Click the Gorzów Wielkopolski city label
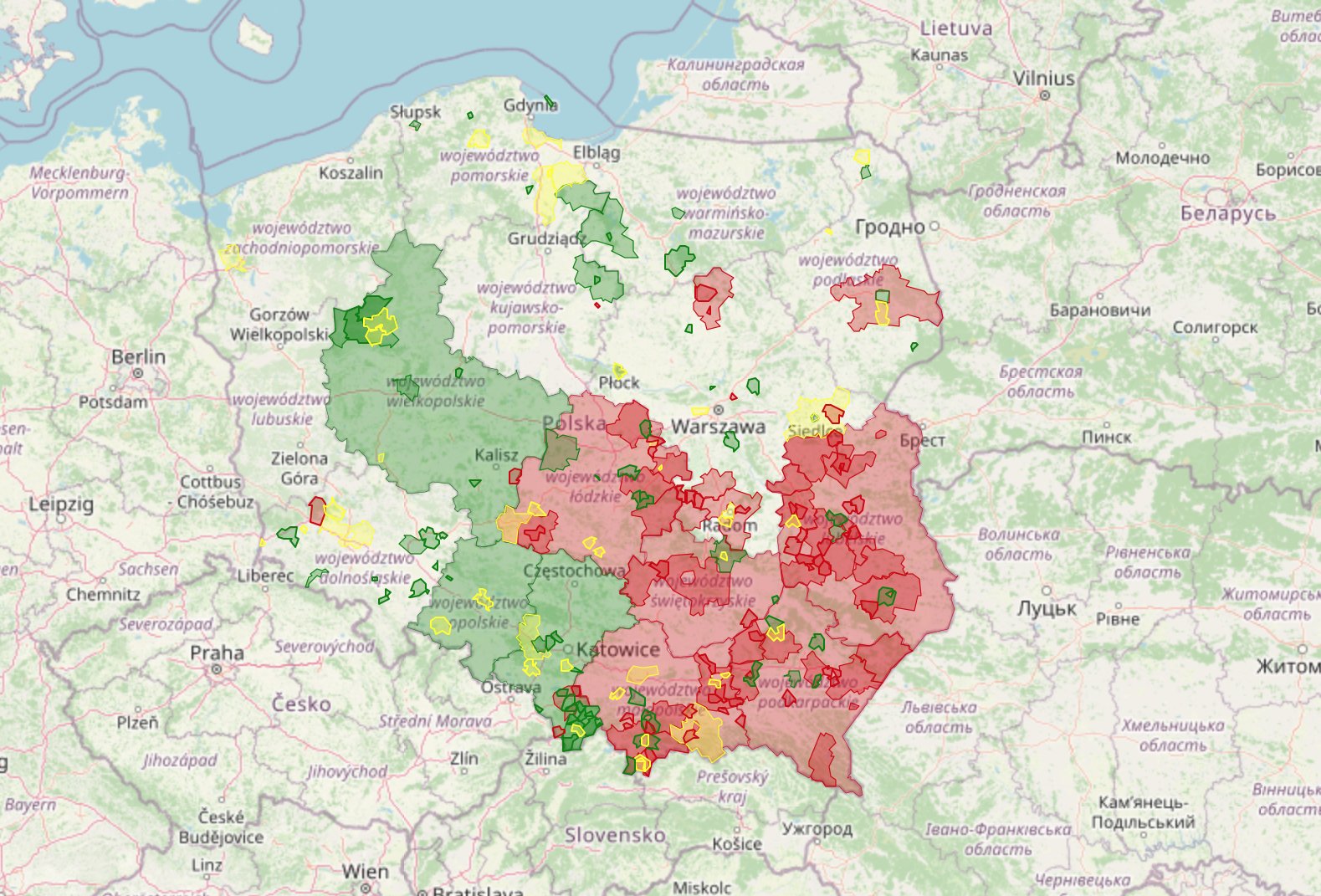1321x896 pixels. coord(279,325)
